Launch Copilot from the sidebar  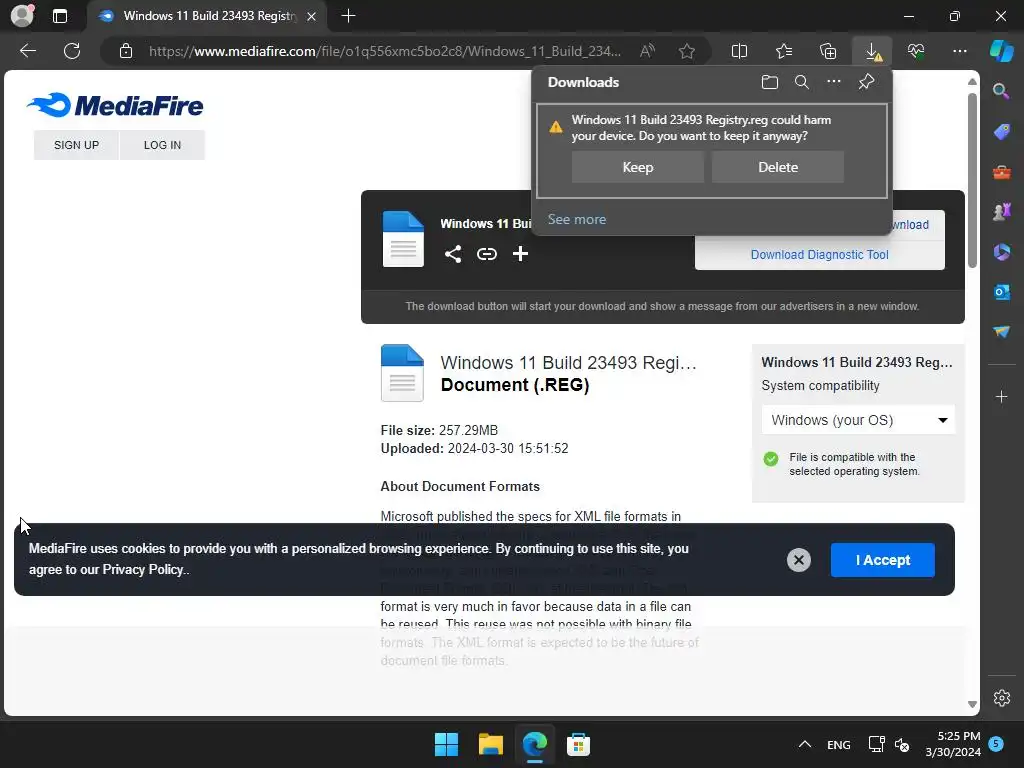point(1001,51)
